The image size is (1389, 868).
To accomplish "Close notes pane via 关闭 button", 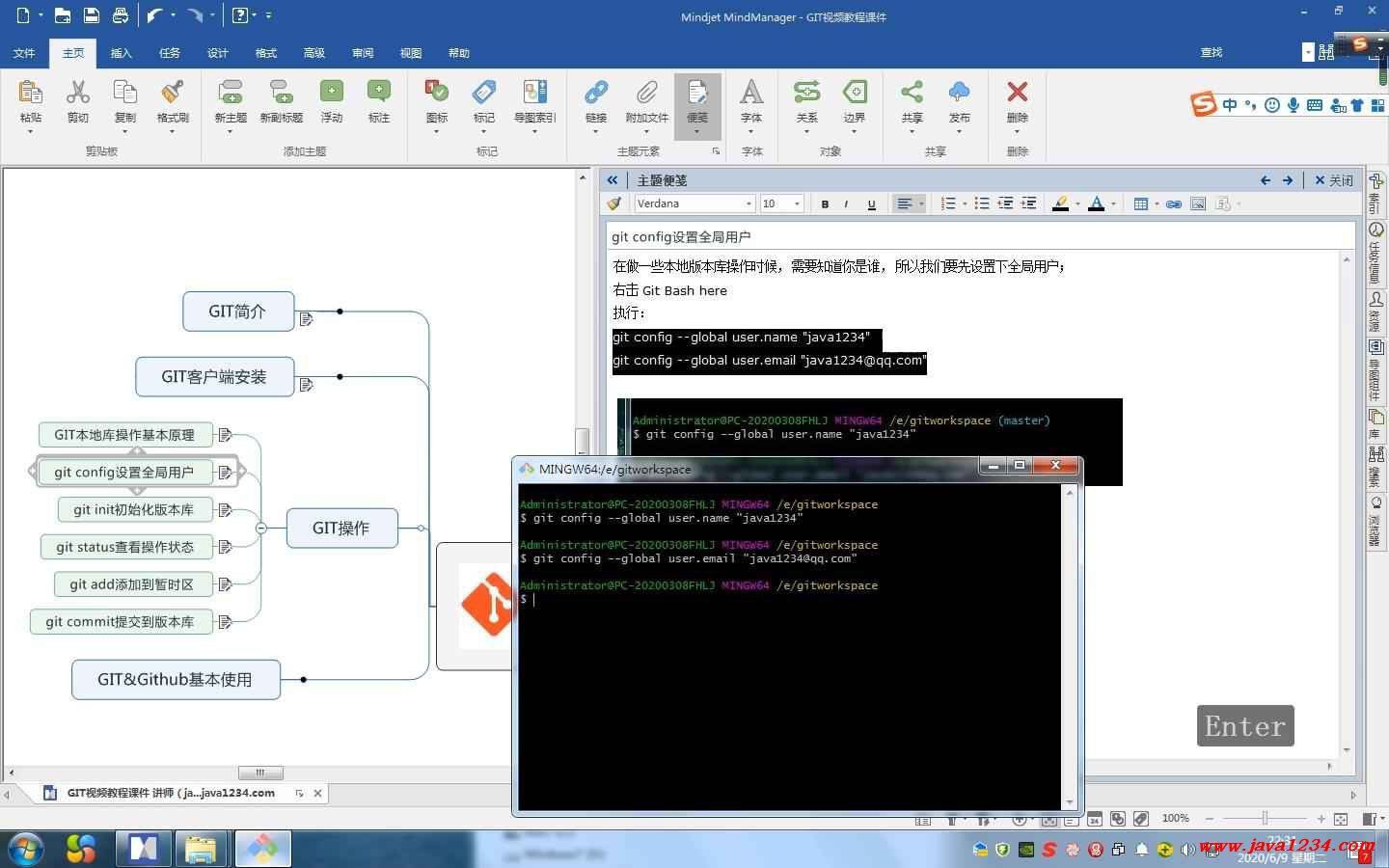I will (x=1334, y=180).
